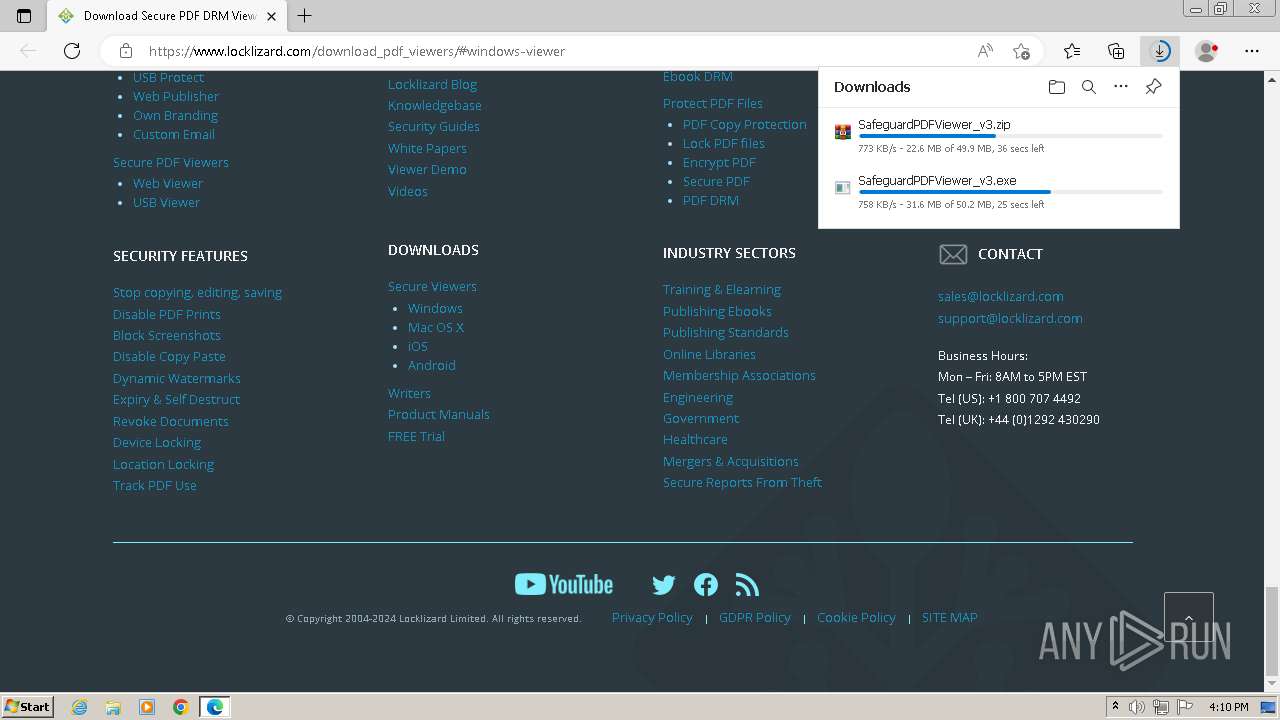
Task: Click the scroll-to-top arrow button
Action: point(1189,617)
